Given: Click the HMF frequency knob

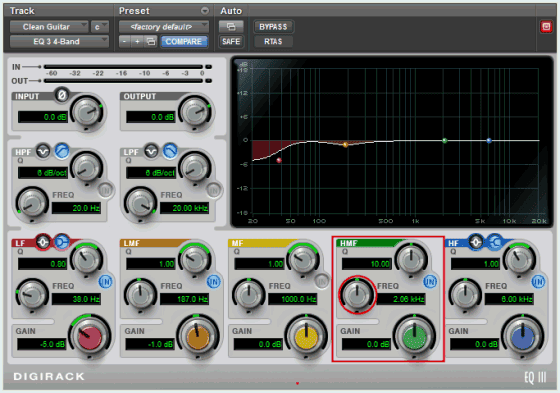Looking at the screenshot, I should (357, 294).
